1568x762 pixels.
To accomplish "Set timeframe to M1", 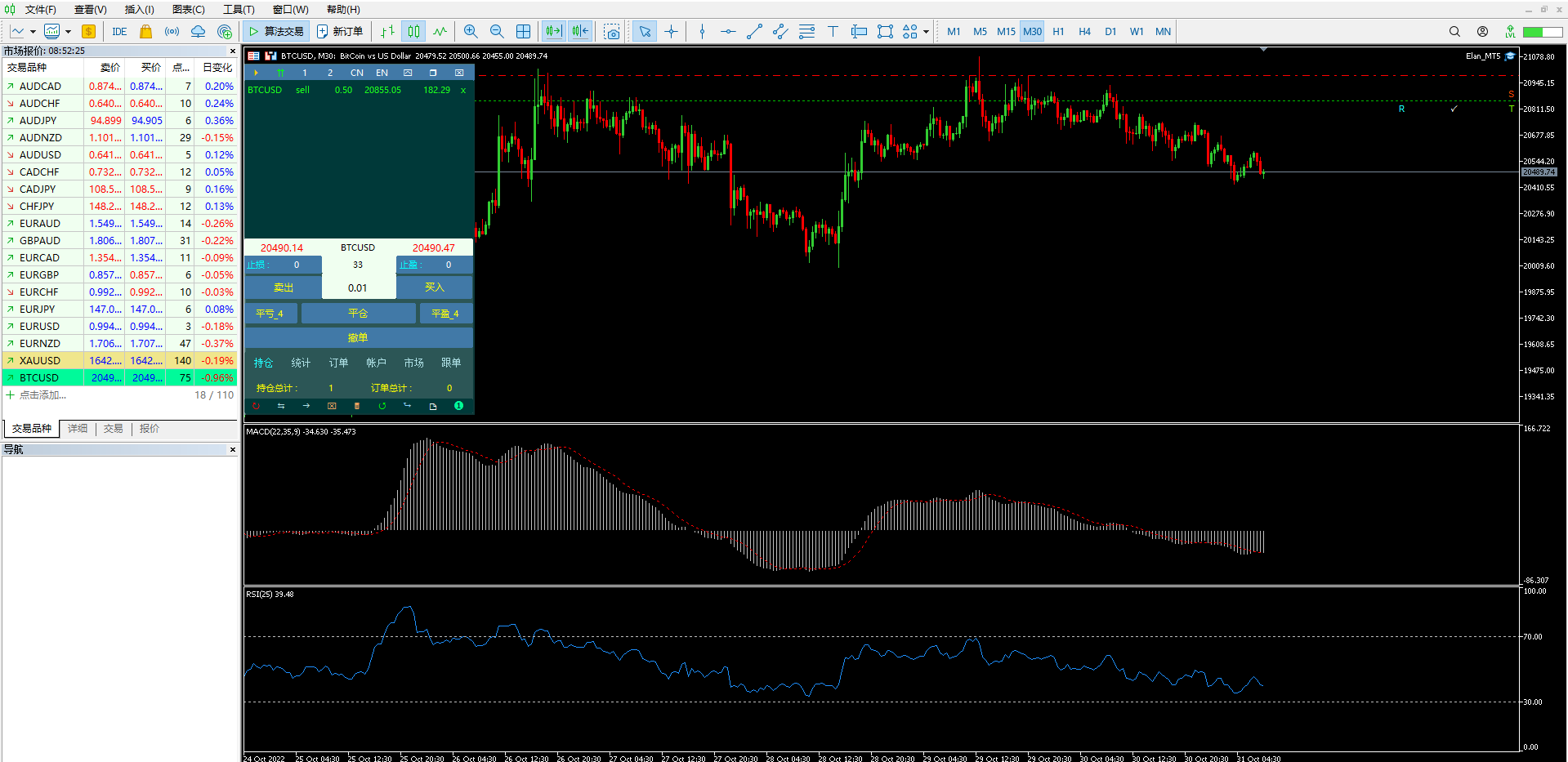I will pyautogui.click(x=954, y=32).
